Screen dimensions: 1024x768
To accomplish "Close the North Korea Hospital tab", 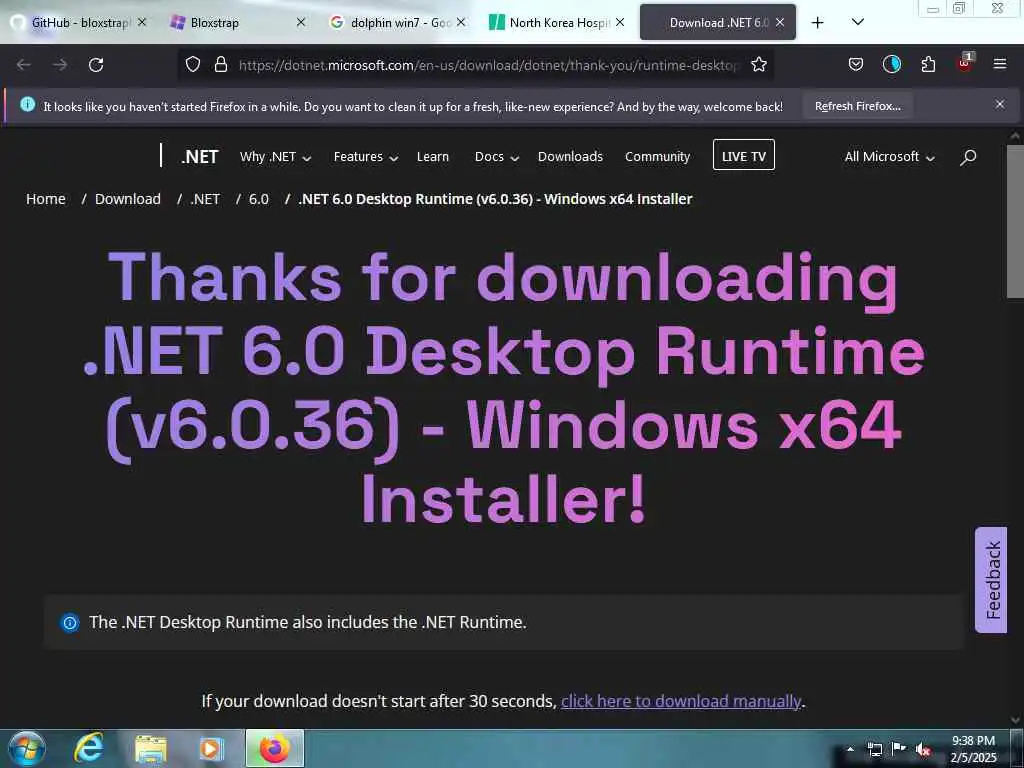I will [620, 22].
